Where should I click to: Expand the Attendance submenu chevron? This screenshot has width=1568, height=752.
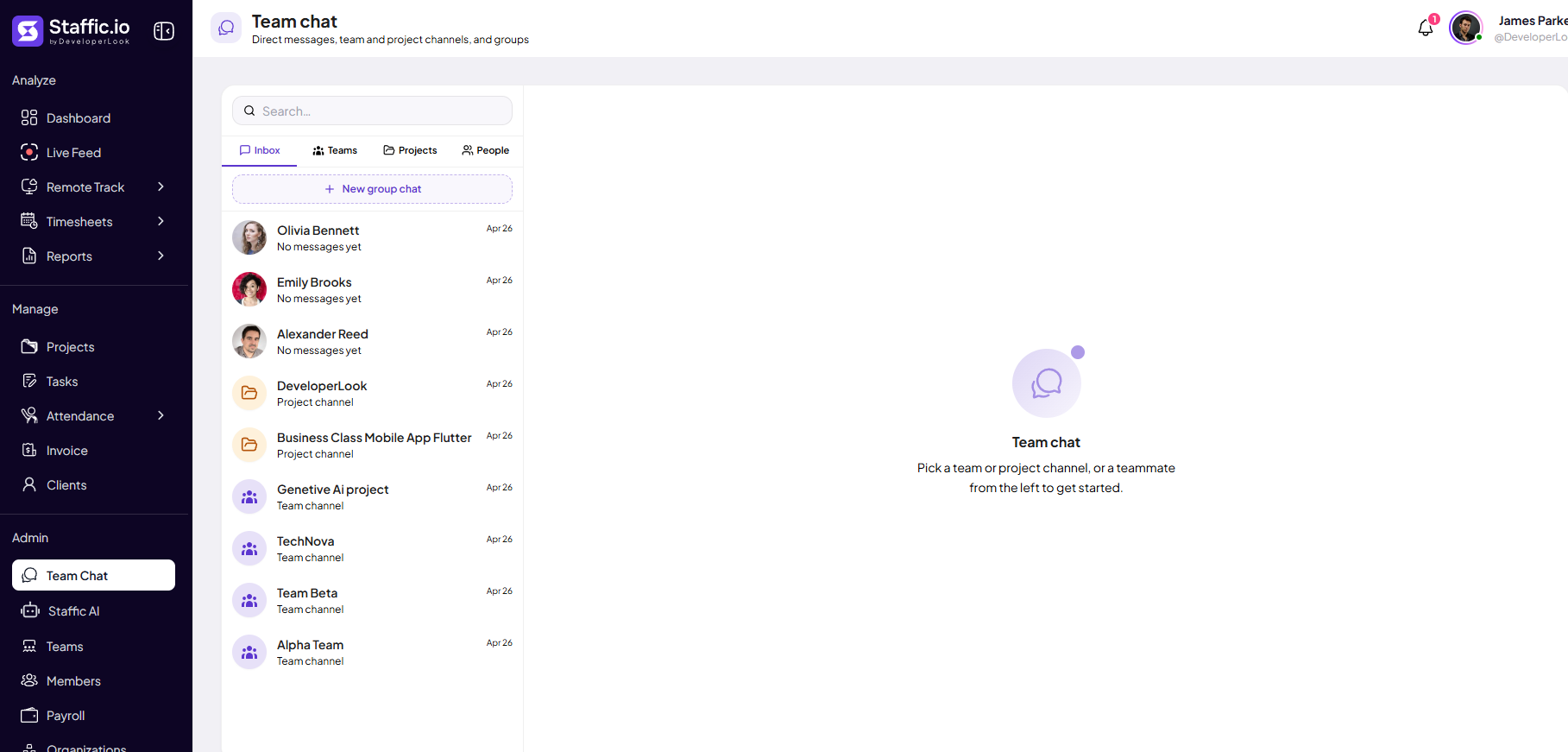point(161,416)
